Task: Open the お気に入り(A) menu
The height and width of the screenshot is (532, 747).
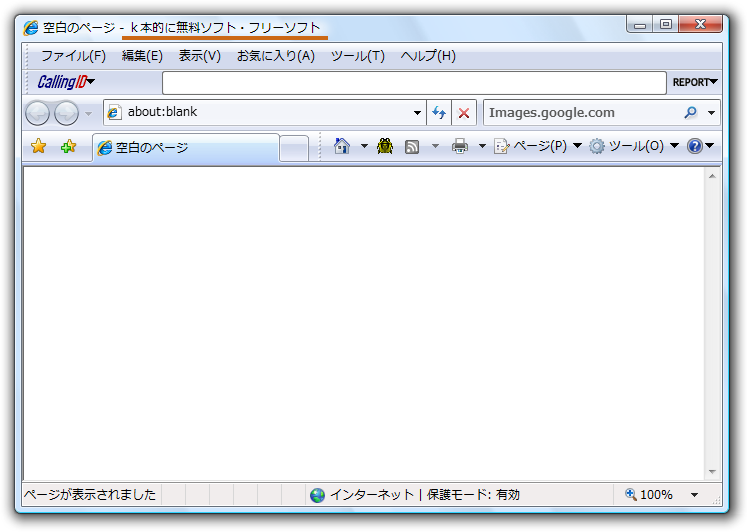Action: pos(275,56)
